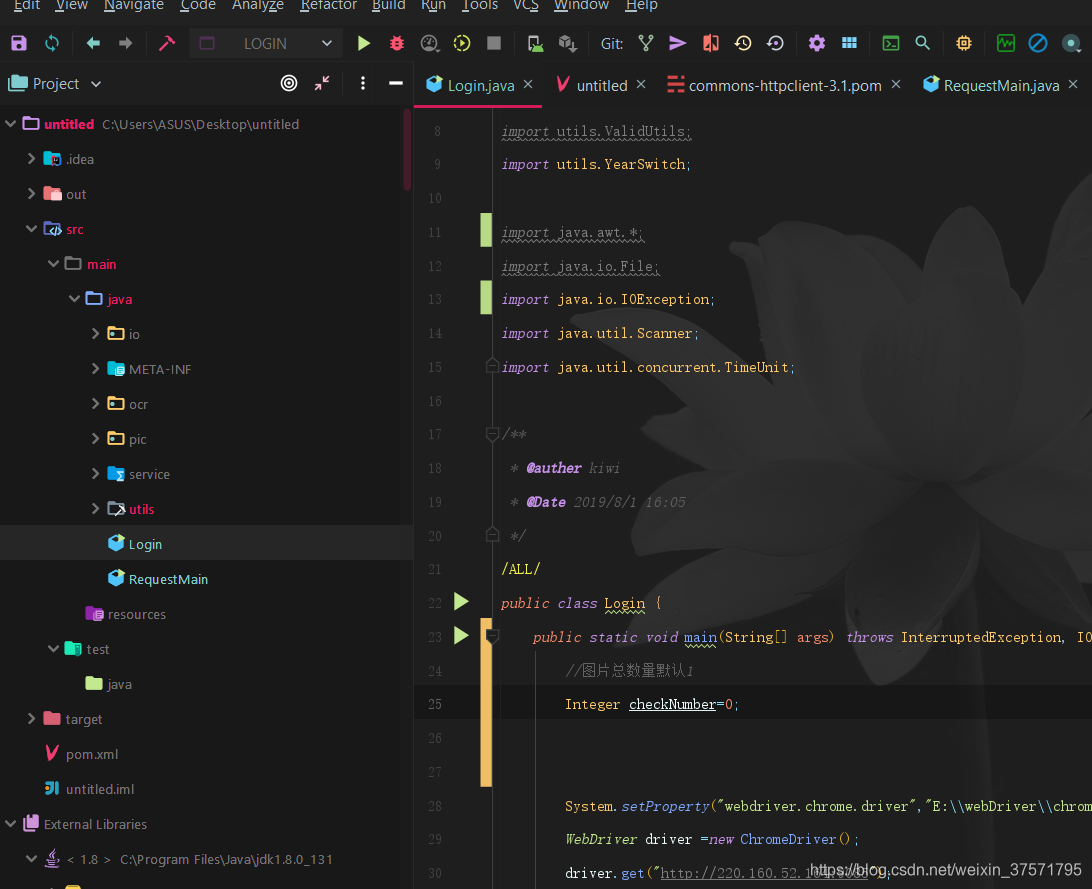Open Git compare/diff icon
Image resolution: width=1092 pixels, height=889 pixels.
pos(710,43)
